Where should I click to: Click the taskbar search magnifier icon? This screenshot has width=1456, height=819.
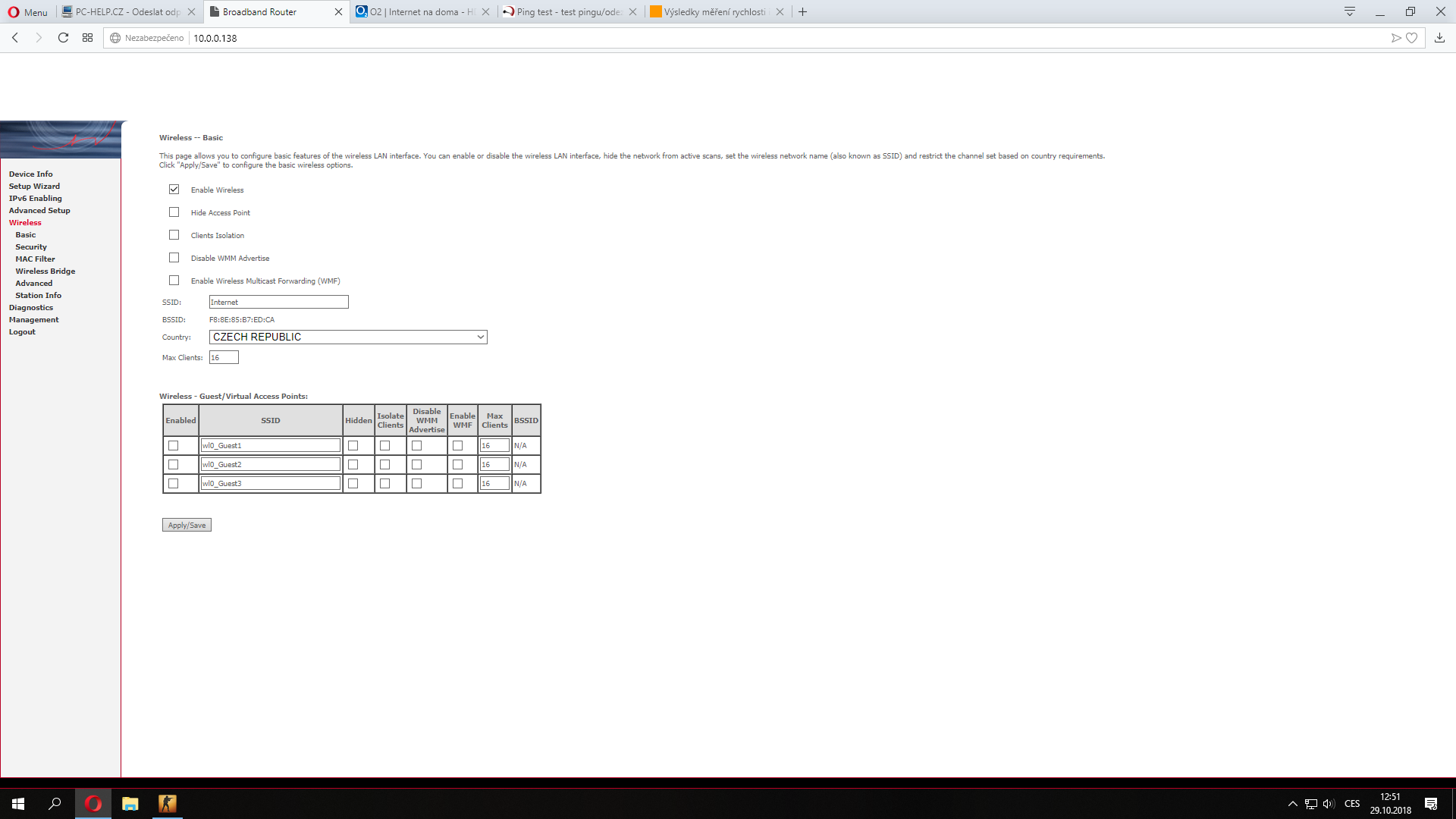point(55,804)
